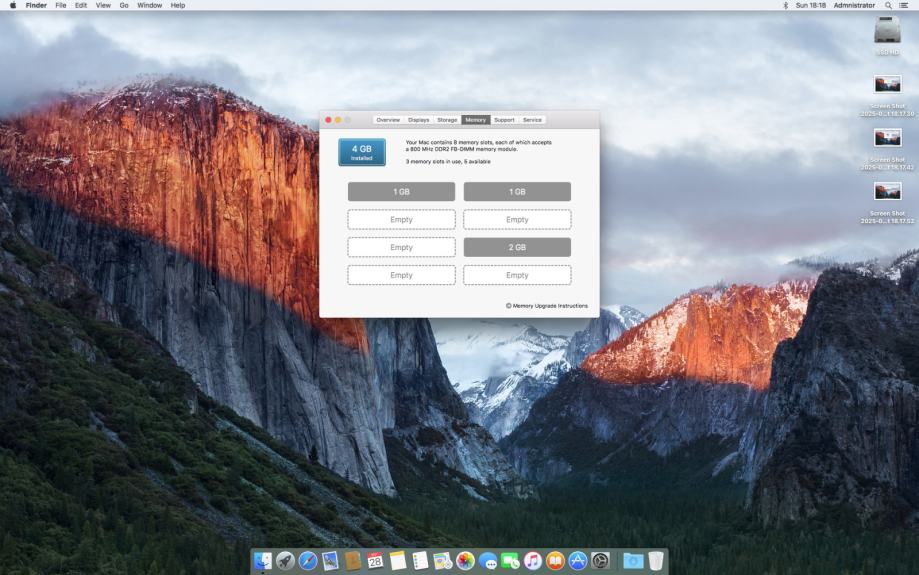Open the Window menu

click(149, 5)
